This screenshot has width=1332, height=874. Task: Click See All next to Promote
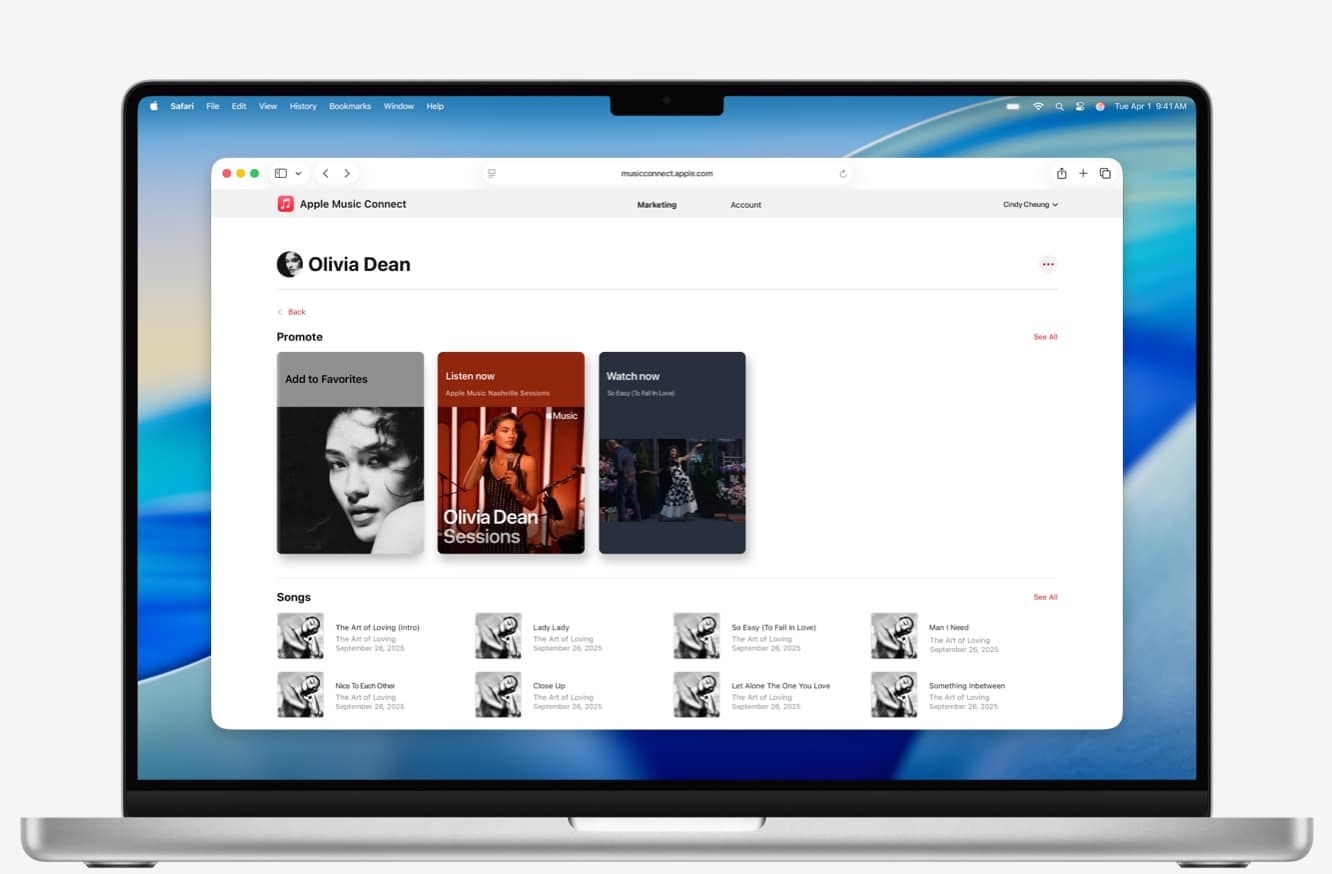[x=1045, y=337]
